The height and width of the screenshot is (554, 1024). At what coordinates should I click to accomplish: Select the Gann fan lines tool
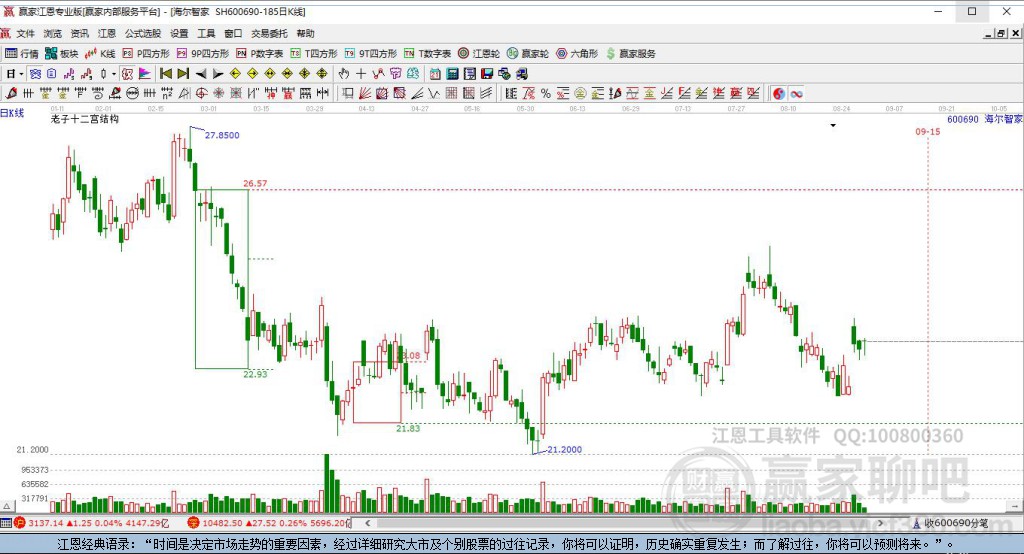pyautogui.click(x=364, y=93)
